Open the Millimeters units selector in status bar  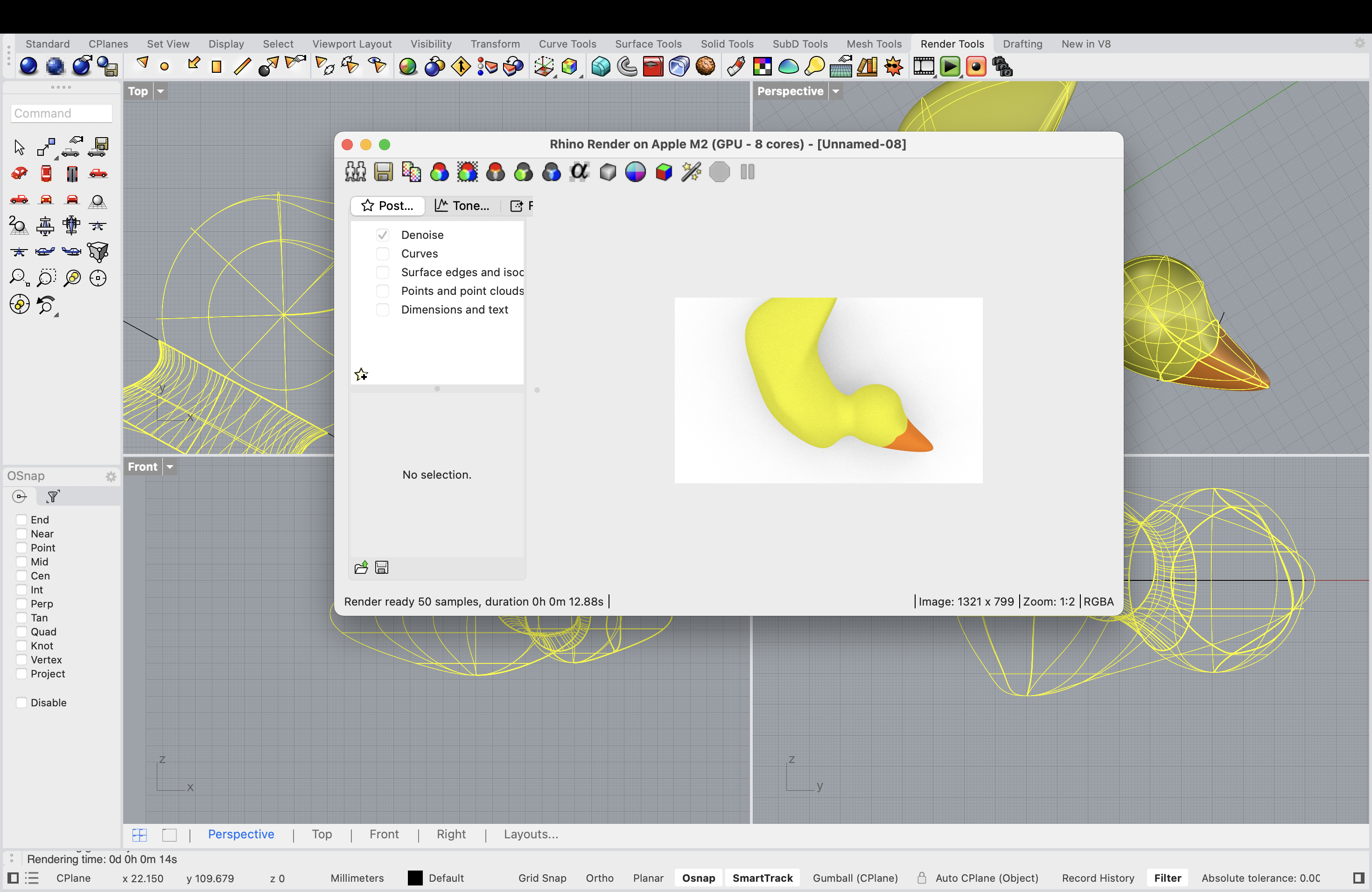(357, 878)
